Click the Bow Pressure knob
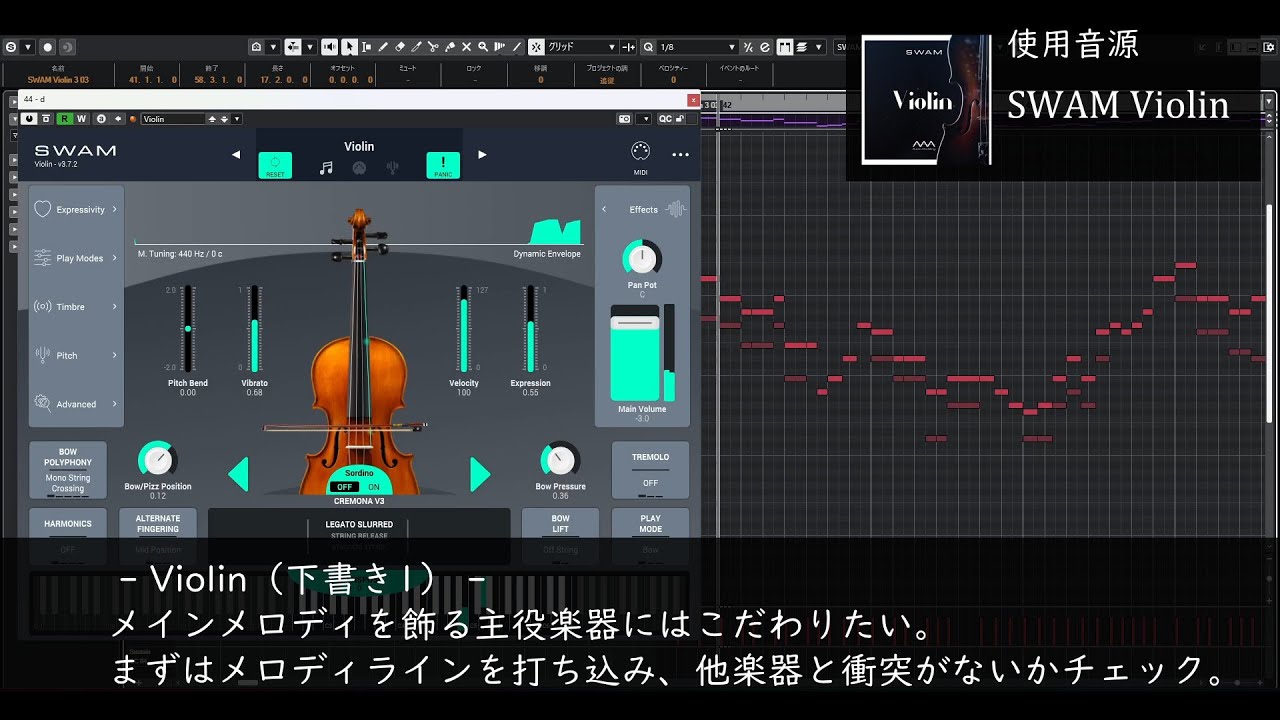 pyautogui.click(x=560, y=460)
